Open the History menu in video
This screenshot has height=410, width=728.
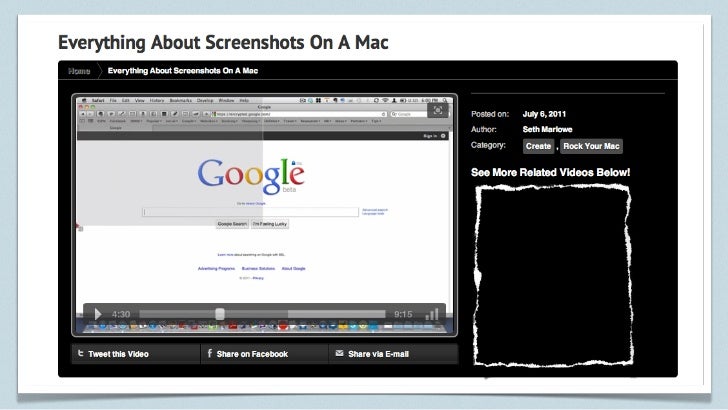pos(157,100)
